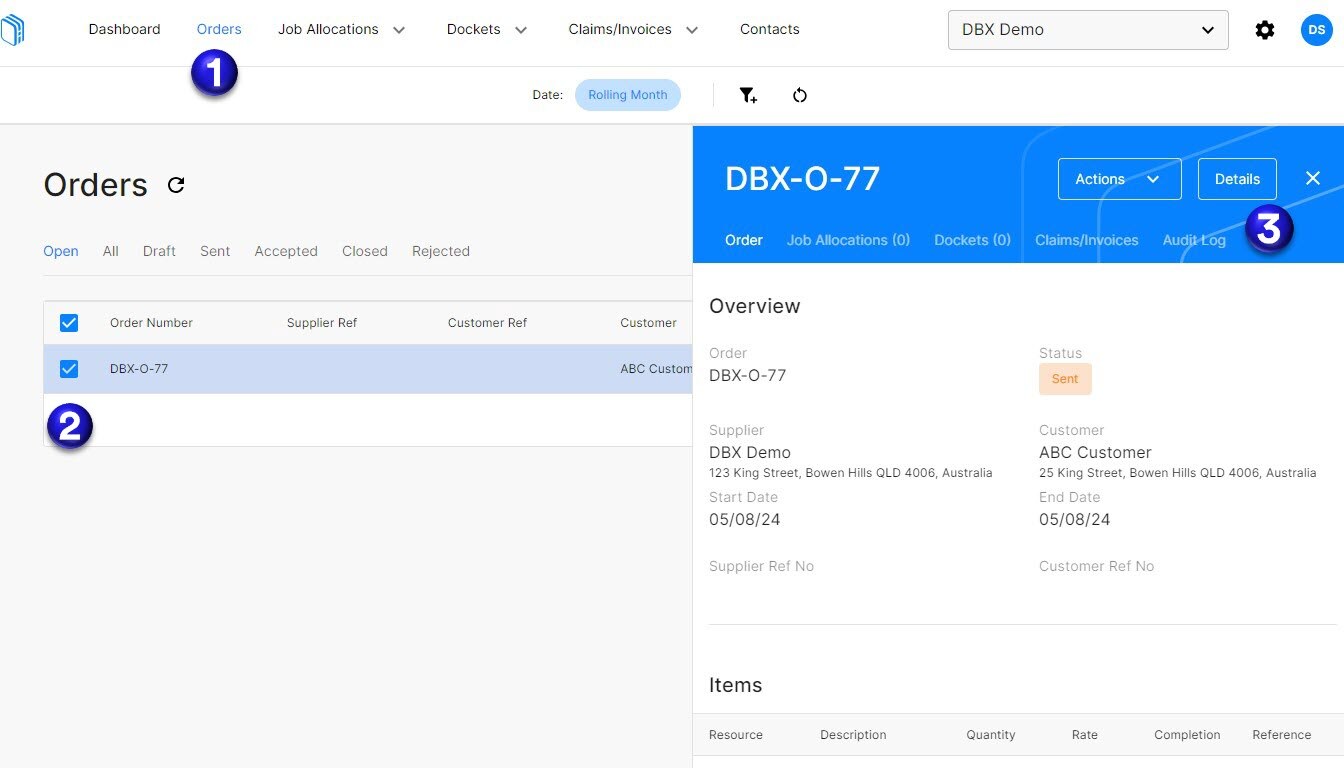Navigate to the Dashboard page
The height and width of the screenshot is (768, 1344).
[x=124, y=29]
